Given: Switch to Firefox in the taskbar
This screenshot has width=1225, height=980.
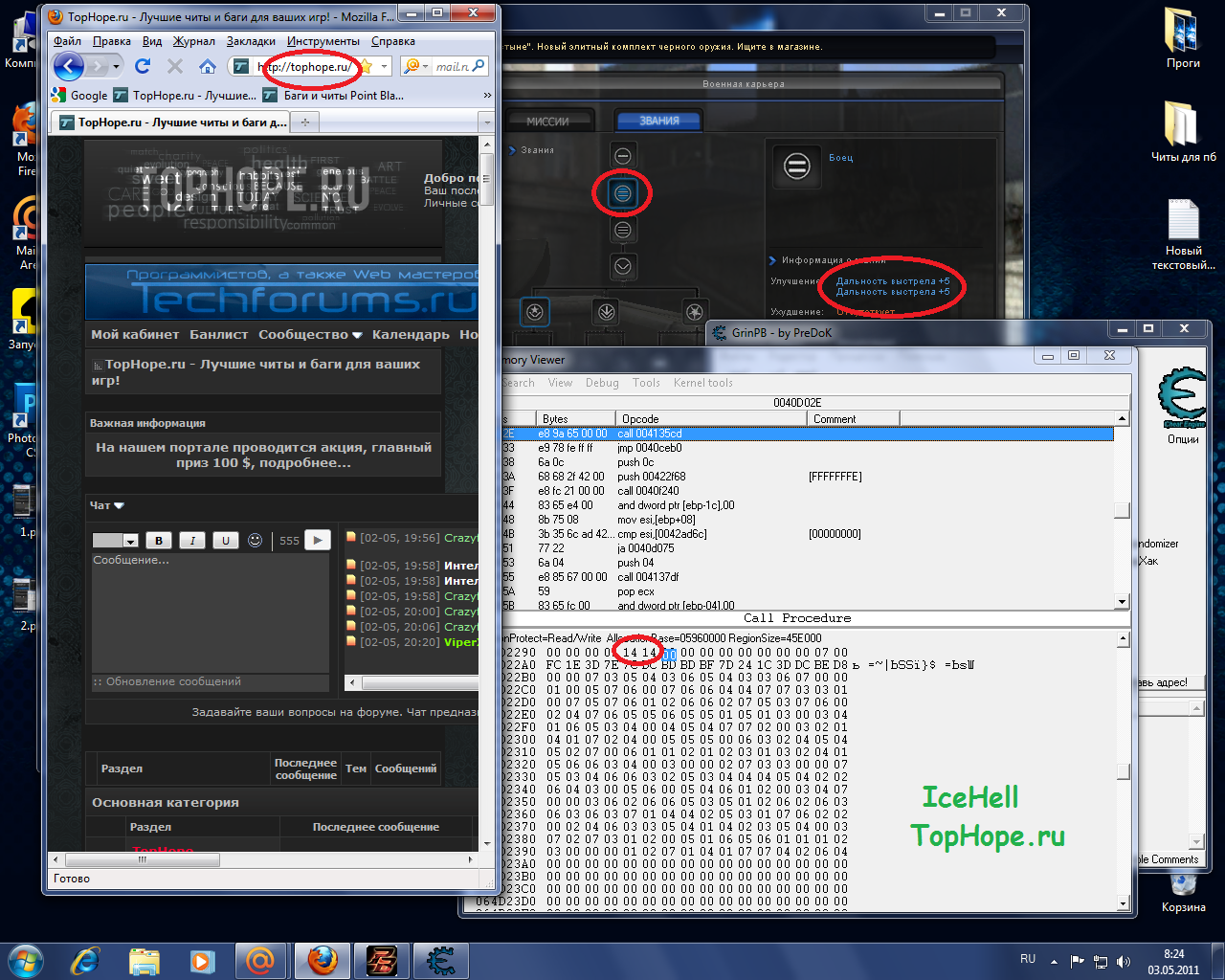Looking at the screenshot, I should (322, 960).
